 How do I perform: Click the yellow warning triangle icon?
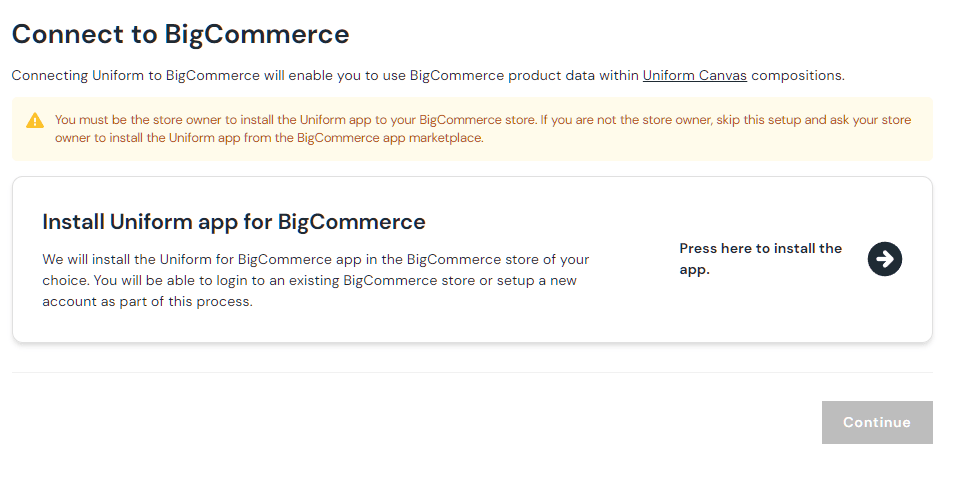[x=35, y=121]
